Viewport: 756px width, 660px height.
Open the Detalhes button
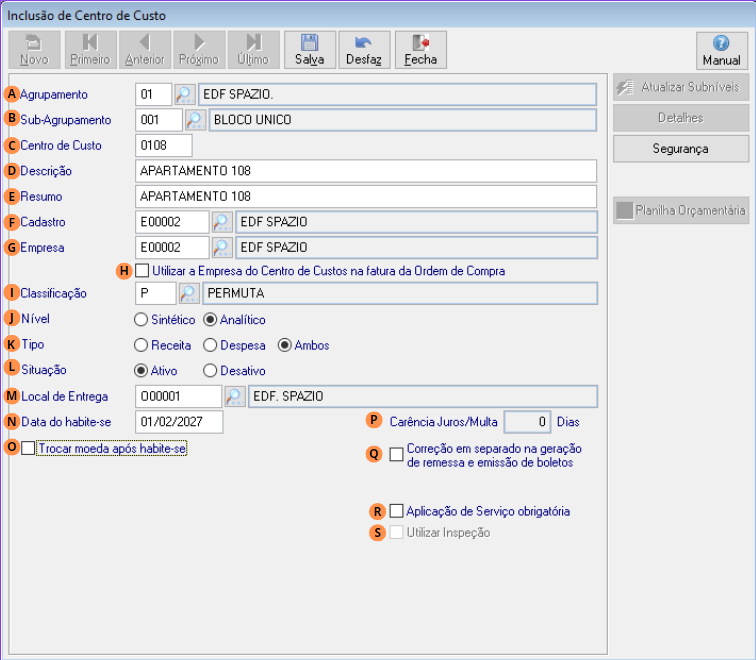tap(681, 118)
